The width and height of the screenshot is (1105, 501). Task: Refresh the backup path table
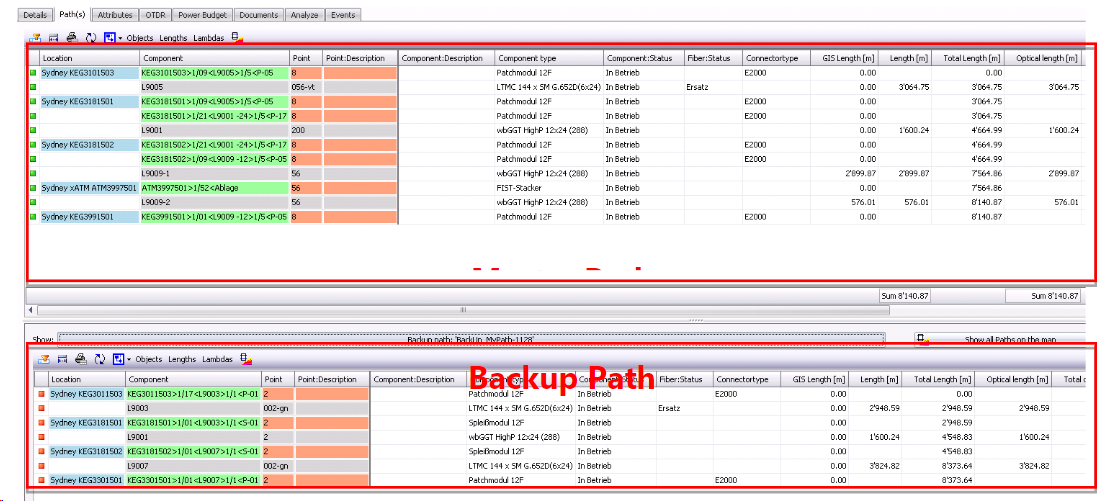[x=100, y=359]
